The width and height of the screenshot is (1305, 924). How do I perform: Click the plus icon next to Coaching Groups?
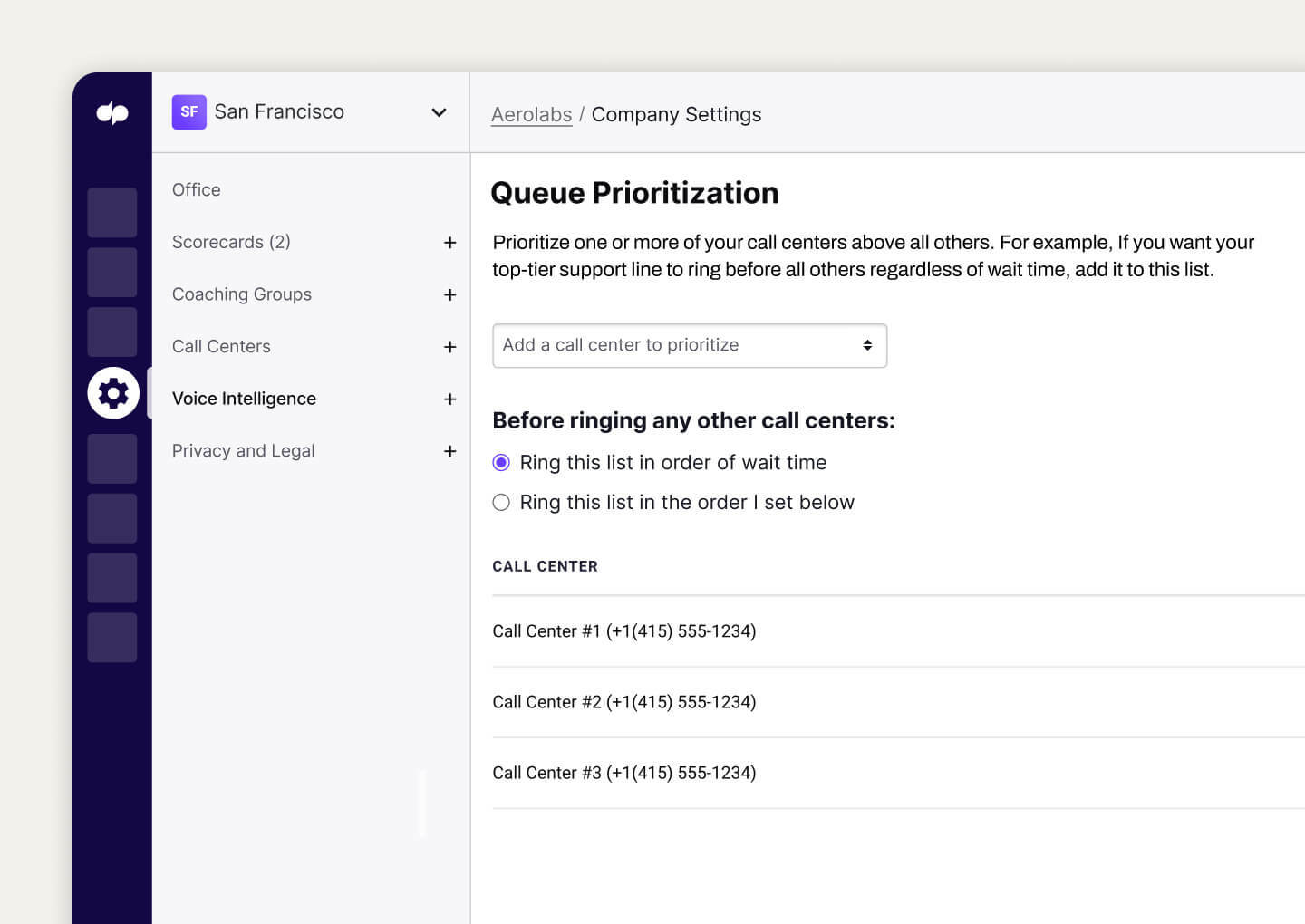tap(450, 294)
